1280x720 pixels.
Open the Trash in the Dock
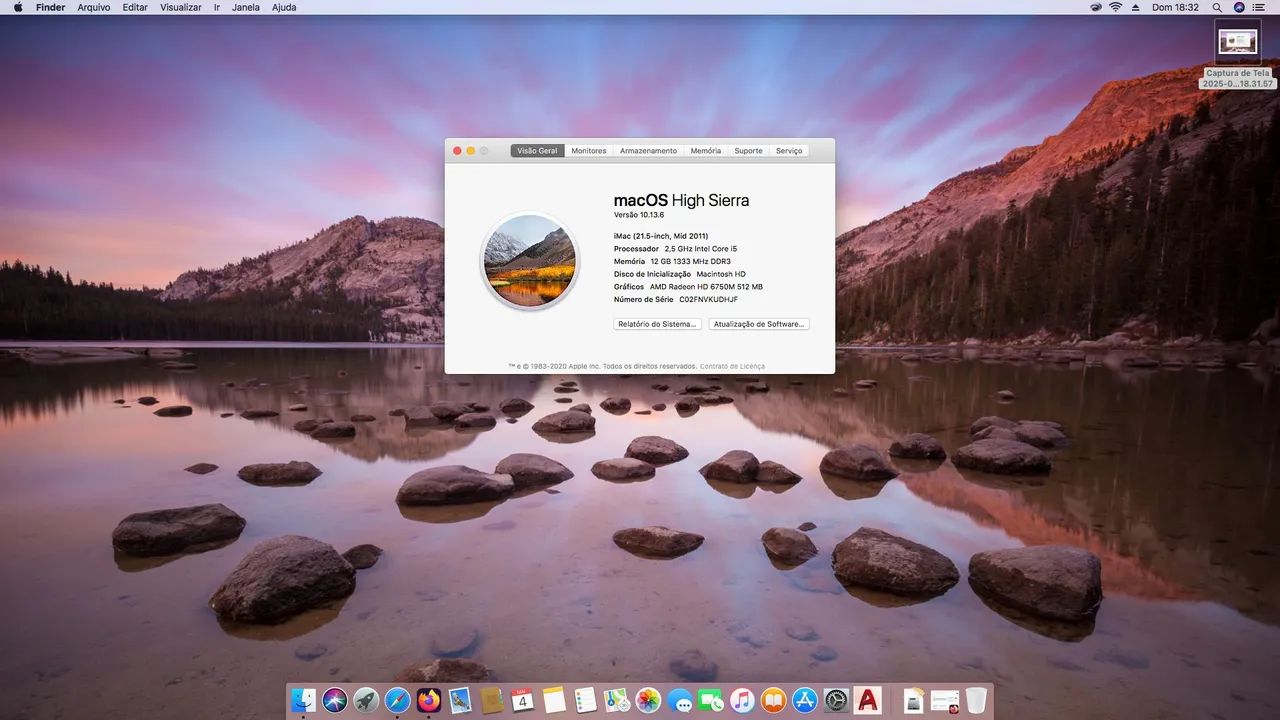coord(976,700)
